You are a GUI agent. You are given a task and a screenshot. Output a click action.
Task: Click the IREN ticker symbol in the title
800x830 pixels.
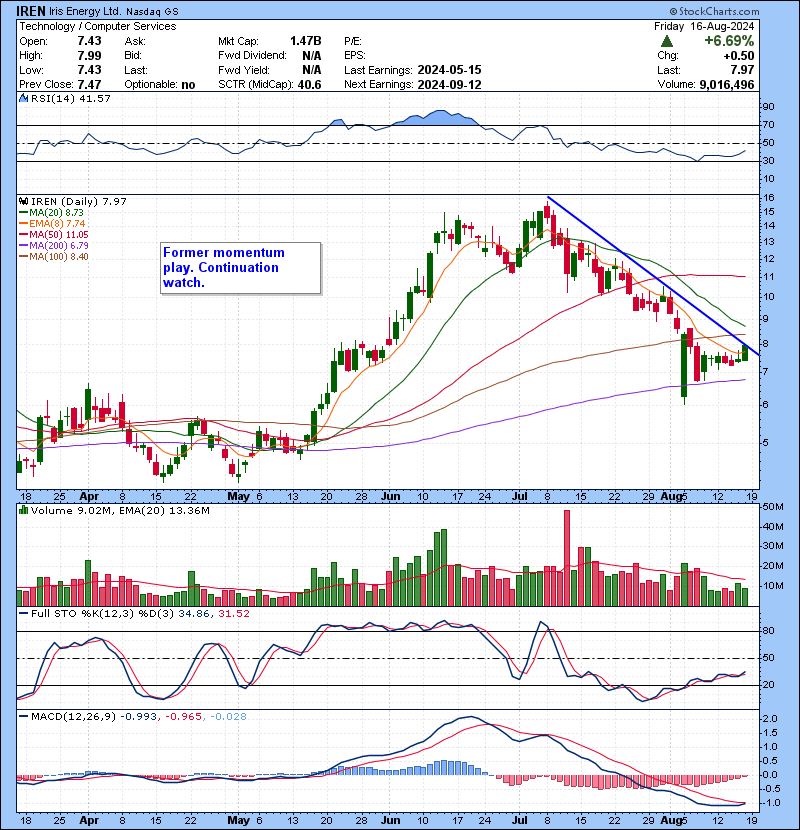31,11
